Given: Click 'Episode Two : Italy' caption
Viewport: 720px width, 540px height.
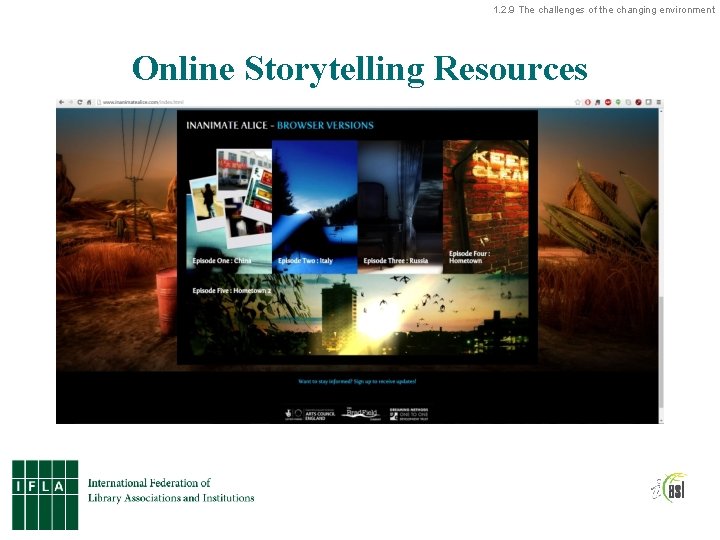Looking at the screenshot, I should point(305,261).
